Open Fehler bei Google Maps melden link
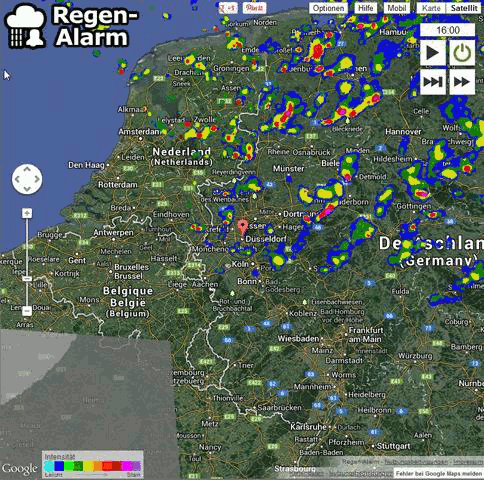 439,473
